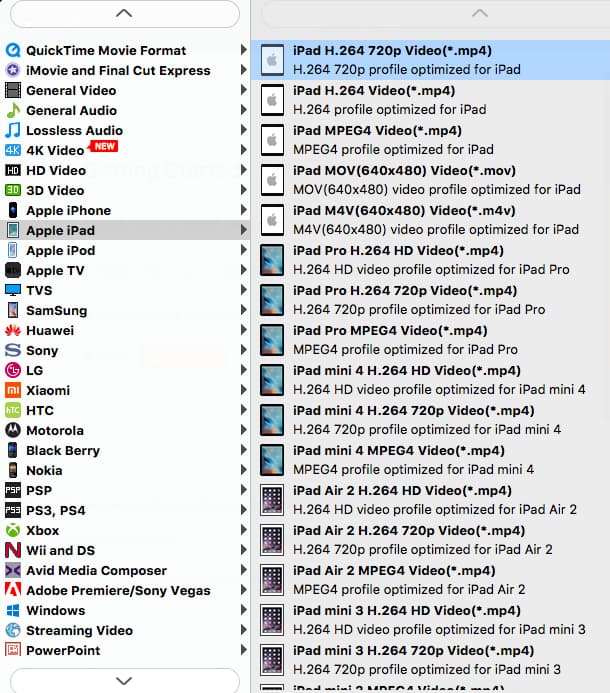Click the PSP icon
The height and width of the screenshot is (693, 610).
click(x=13, y=490)
